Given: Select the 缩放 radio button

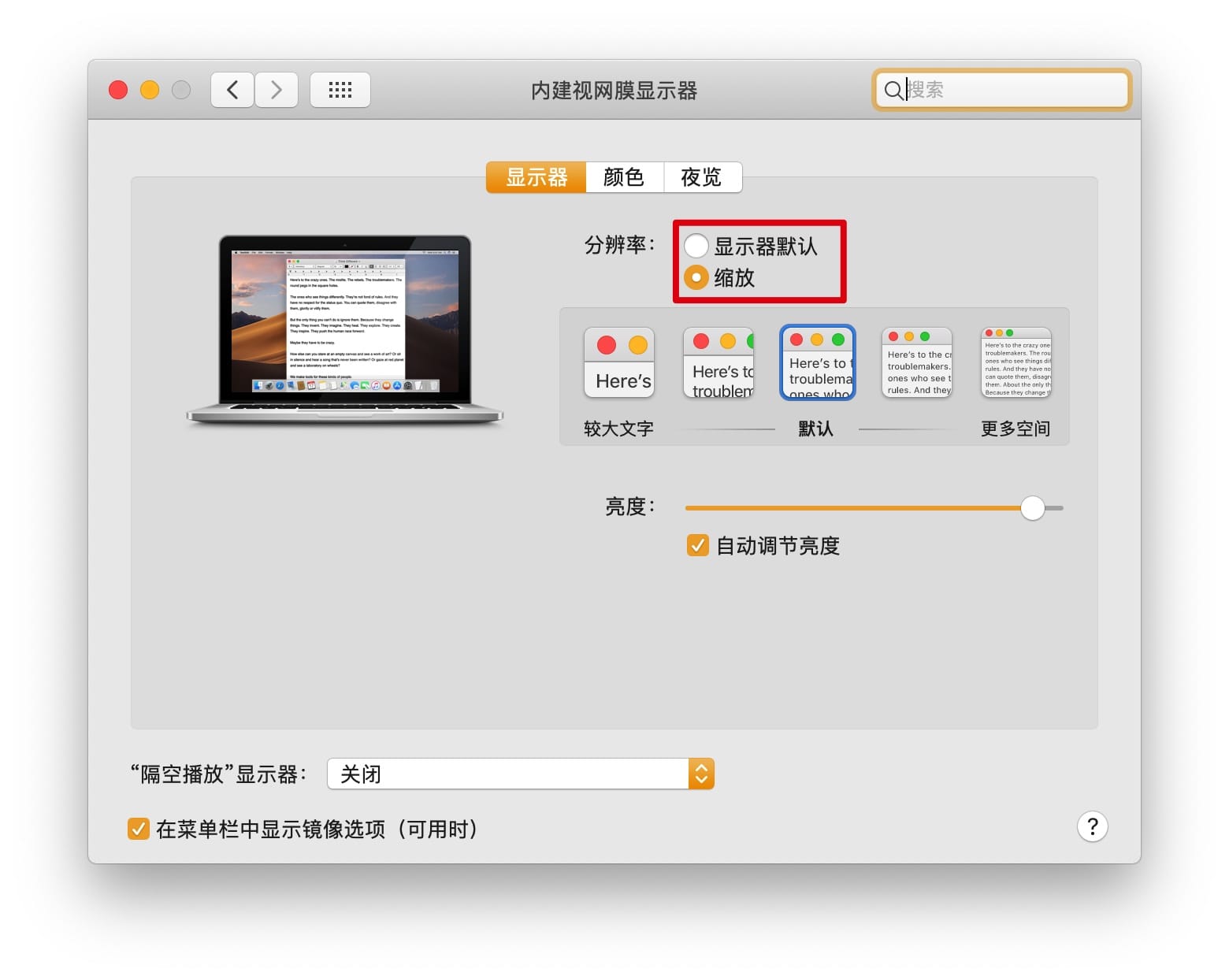Looking at the screenshot, I should (x=696, y=277).
